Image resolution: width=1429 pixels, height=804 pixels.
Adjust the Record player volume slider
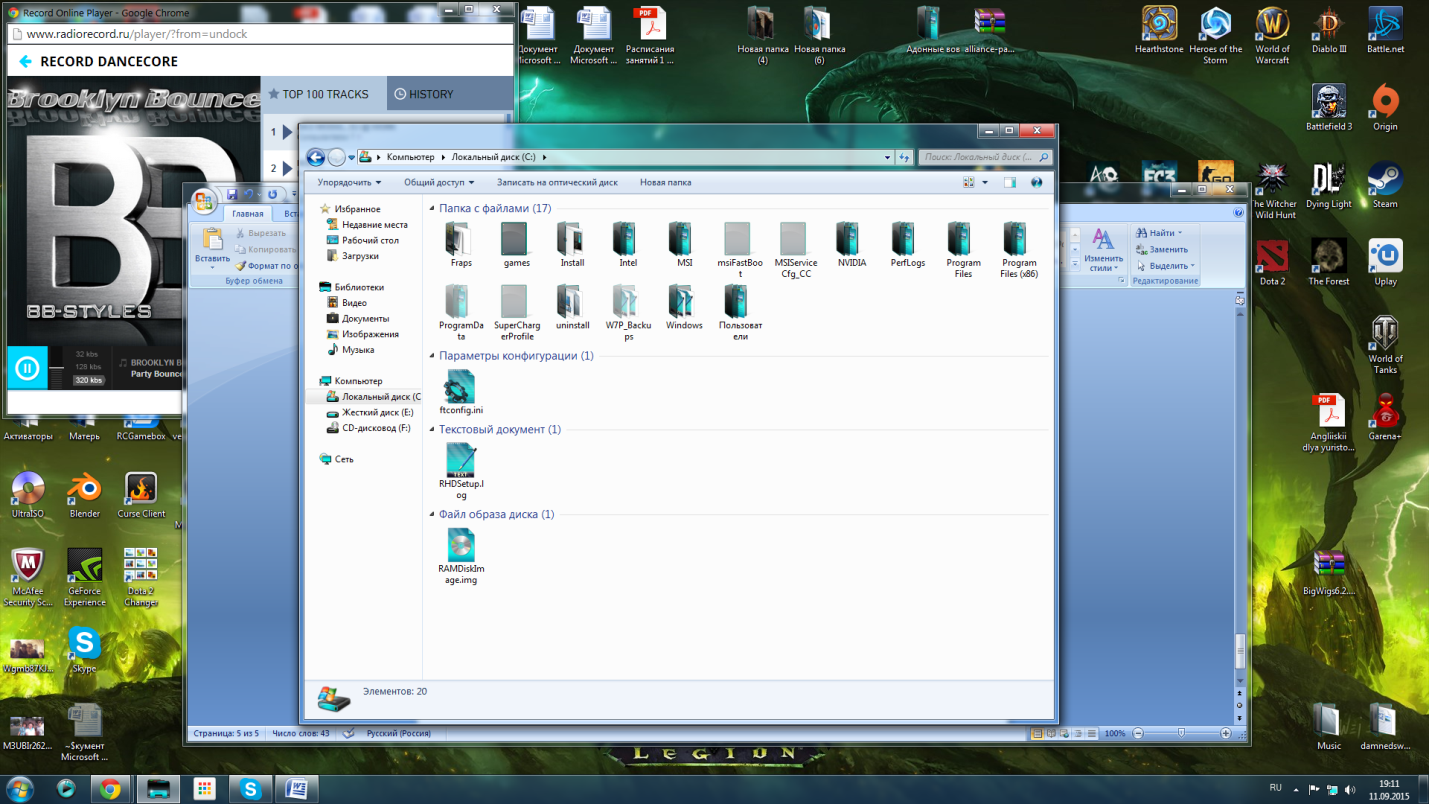click(x=57, y=368)
